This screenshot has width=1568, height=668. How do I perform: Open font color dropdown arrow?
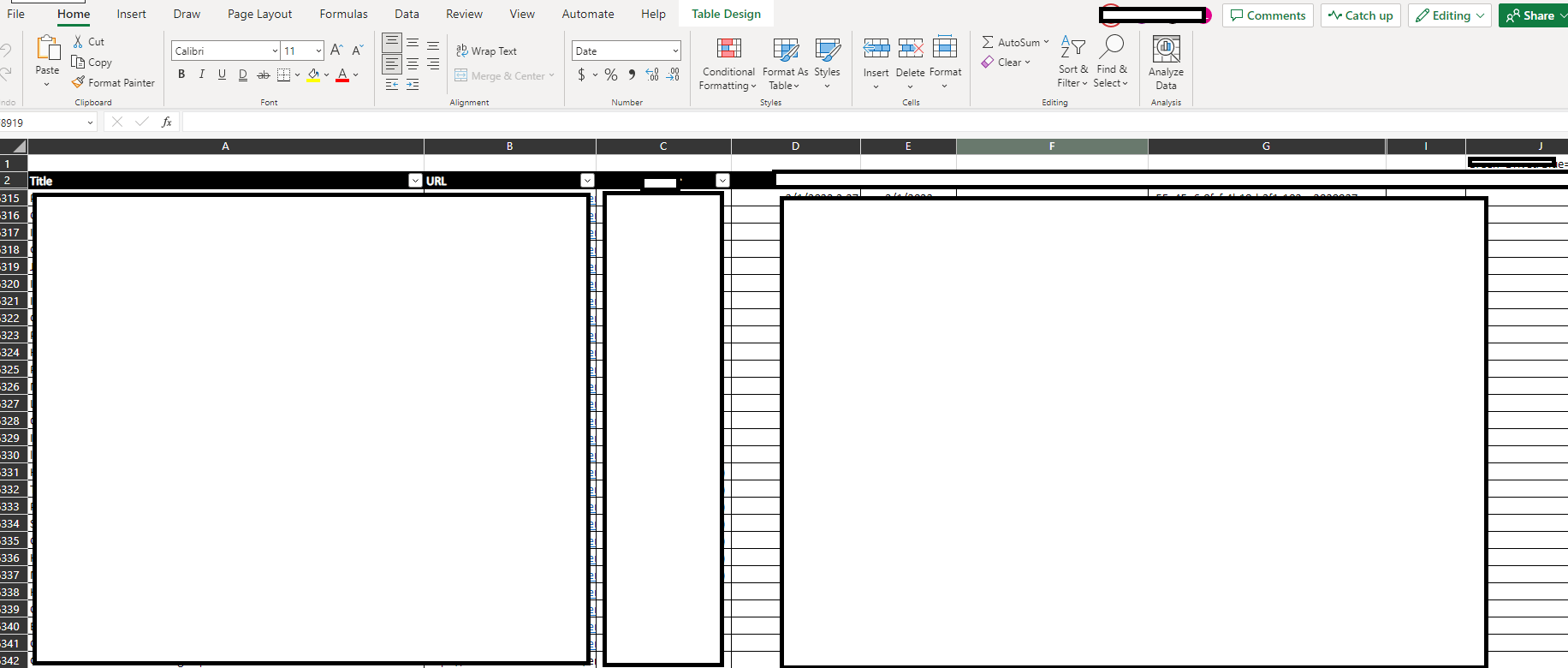pos(355,75)
